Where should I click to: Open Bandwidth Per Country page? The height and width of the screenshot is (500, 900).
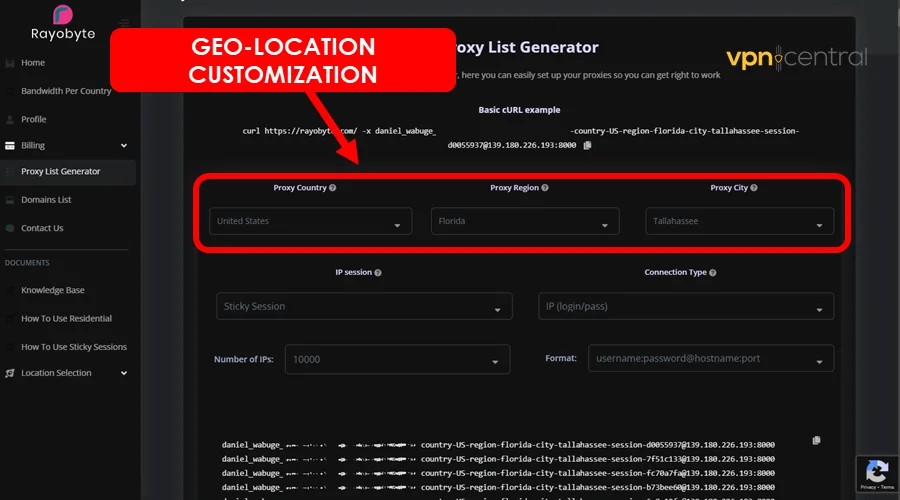(66, 91)
